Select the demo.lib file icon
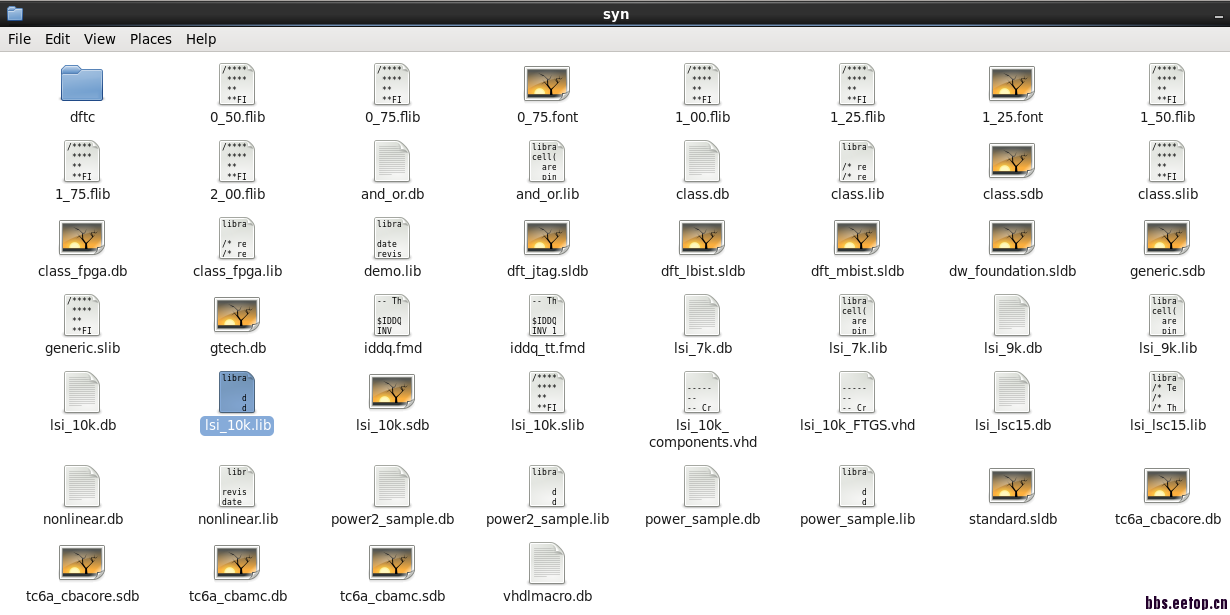This screenshot has height=615, width=1230. tap(392, 238)
